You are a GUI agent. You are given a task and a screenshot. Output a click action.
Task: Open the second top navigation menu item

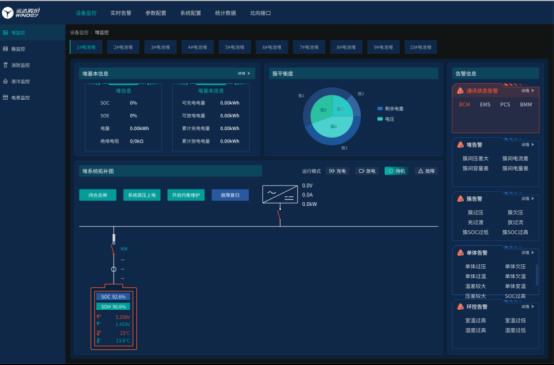click(121, 13)
